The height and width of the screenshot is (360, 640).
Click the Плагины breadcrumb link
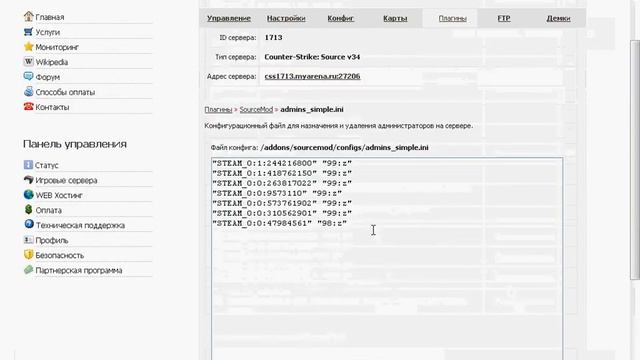point(218,109)
